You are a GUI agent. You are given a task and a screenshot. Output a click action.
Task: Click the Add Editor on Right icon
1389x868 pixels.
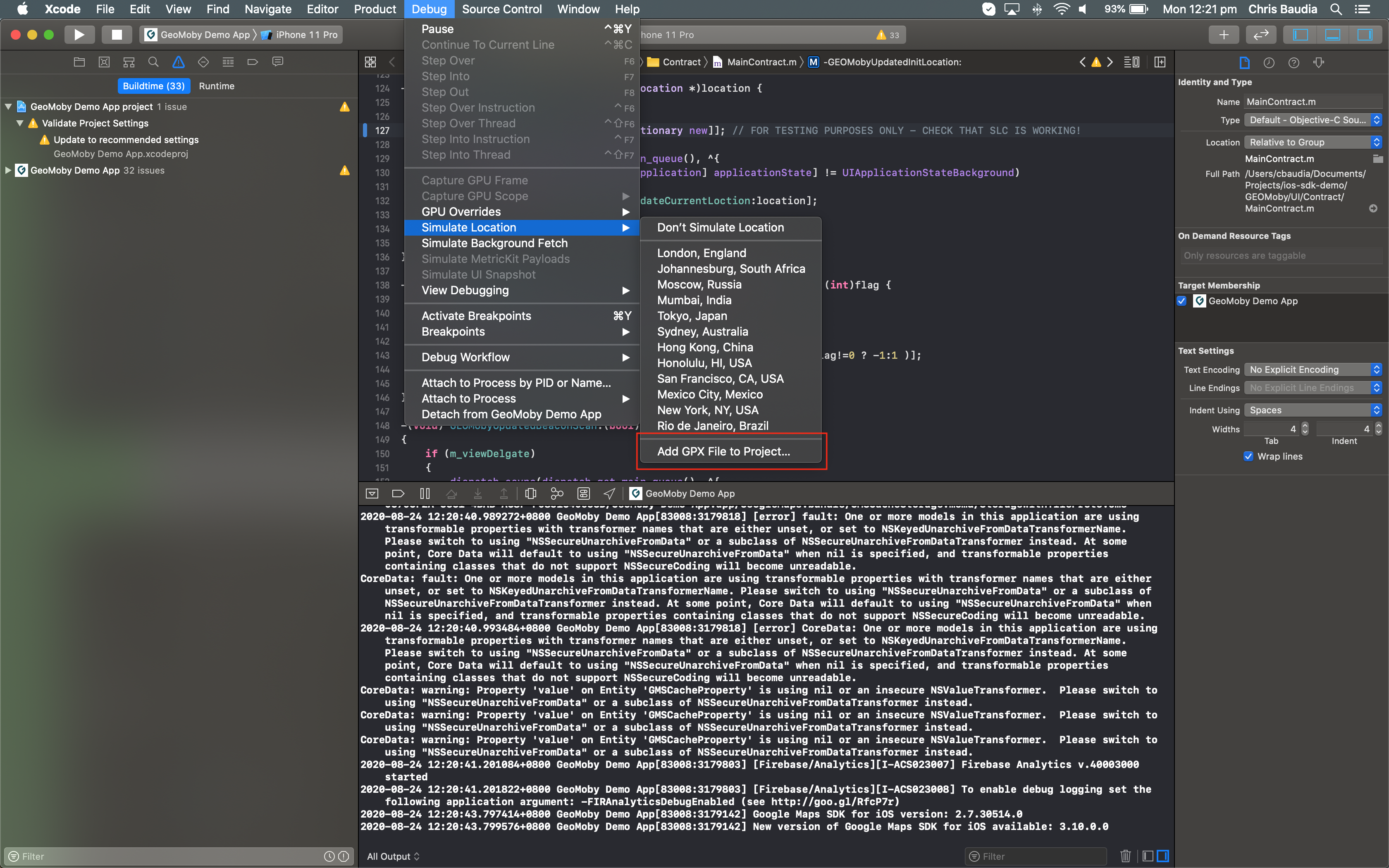pos(1160,62)
